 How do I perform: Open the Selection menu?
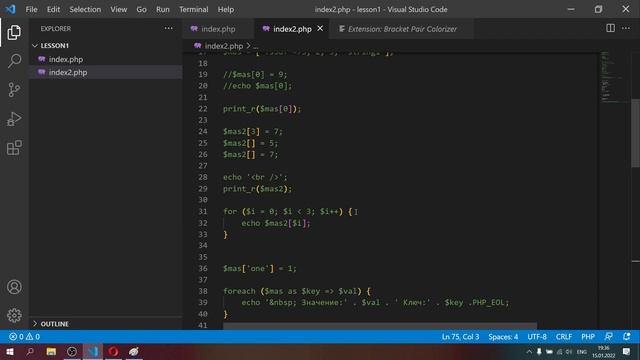pyautogui.click(x=85, y=9)
